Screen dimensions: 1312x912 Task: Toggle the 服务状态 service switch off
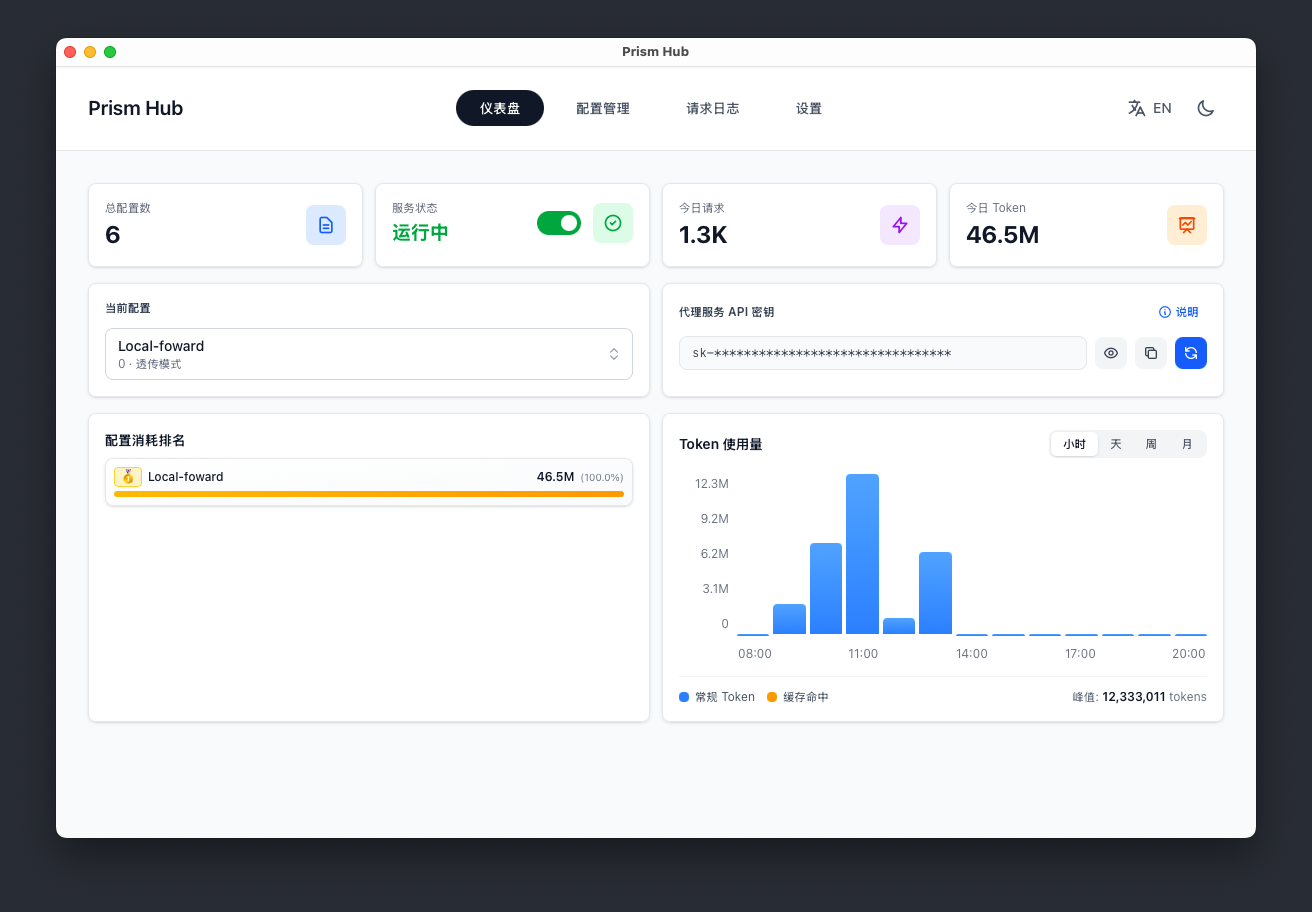click(558, 223)
